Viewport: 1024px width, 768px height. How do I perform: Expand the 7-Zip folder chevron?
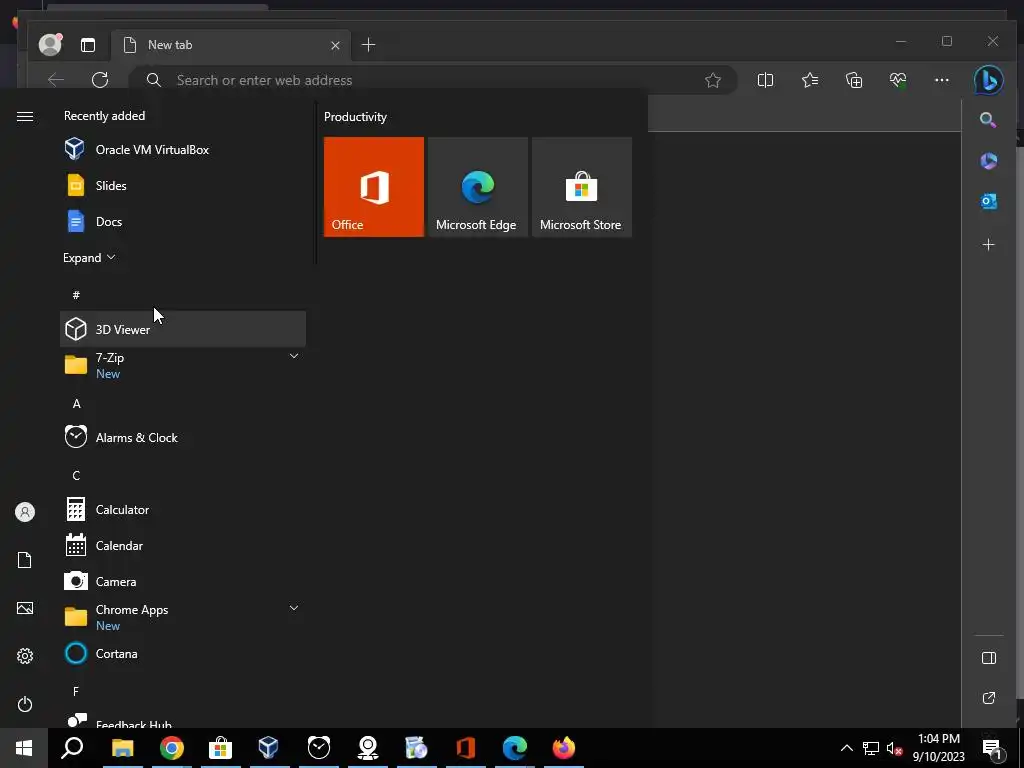(x=294, y=357)
